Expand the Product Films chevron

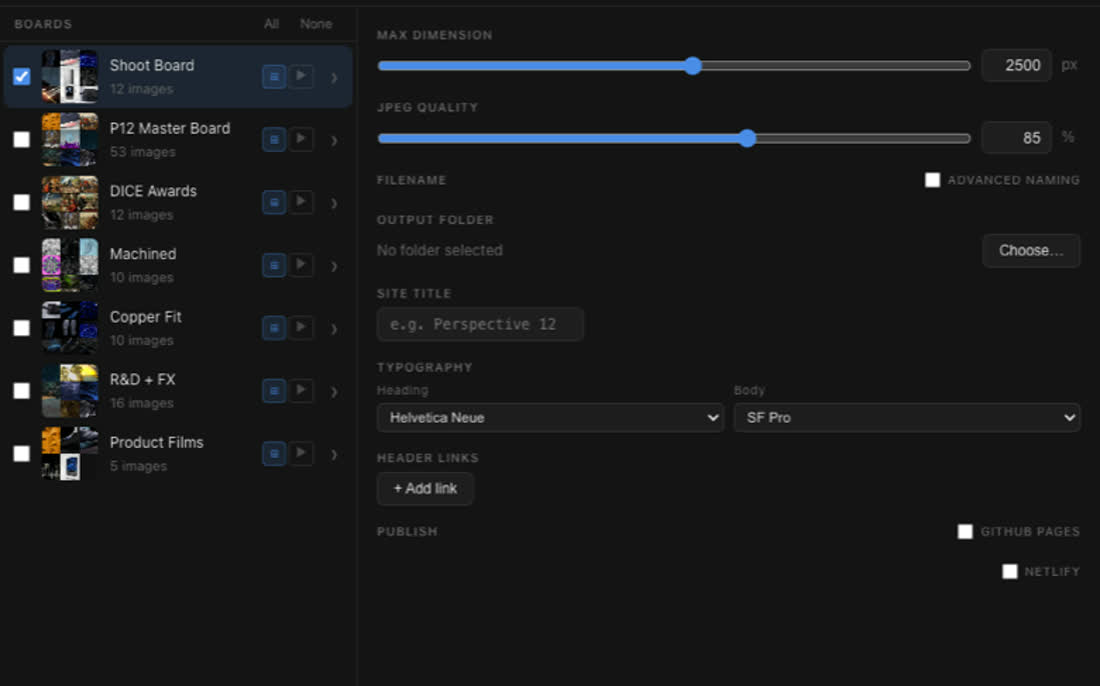(335, 455)
